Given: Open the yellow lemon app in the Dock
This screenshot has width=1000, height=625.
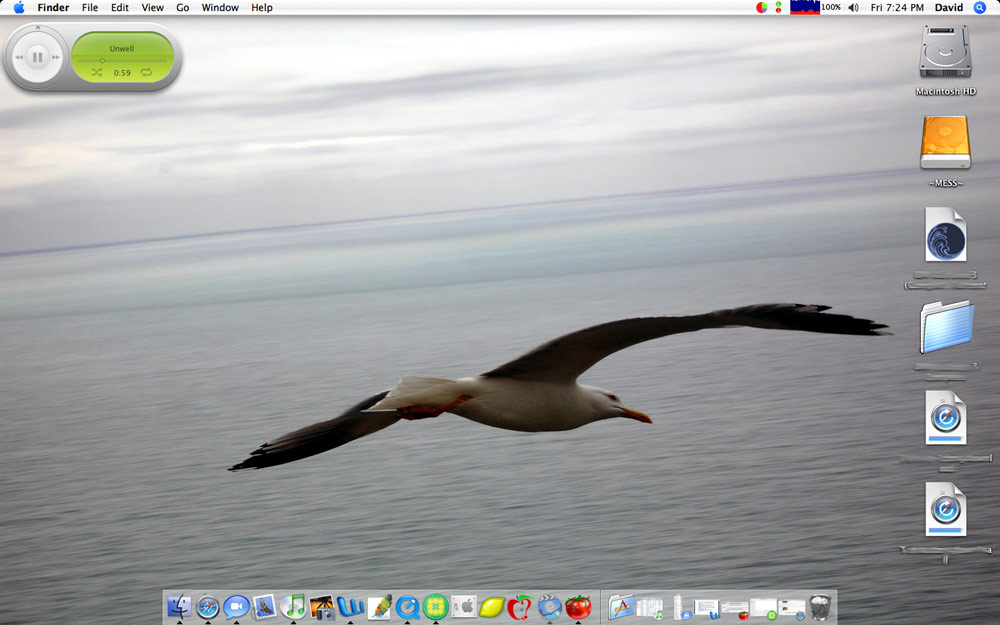Looking at the screenshot, I should (492, 607).
